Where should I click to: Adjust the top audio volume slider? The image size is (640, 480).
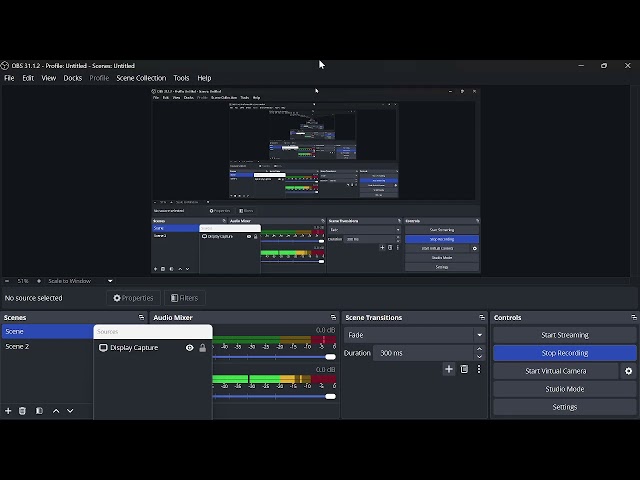pyautogui.click(x=330, y=357)
